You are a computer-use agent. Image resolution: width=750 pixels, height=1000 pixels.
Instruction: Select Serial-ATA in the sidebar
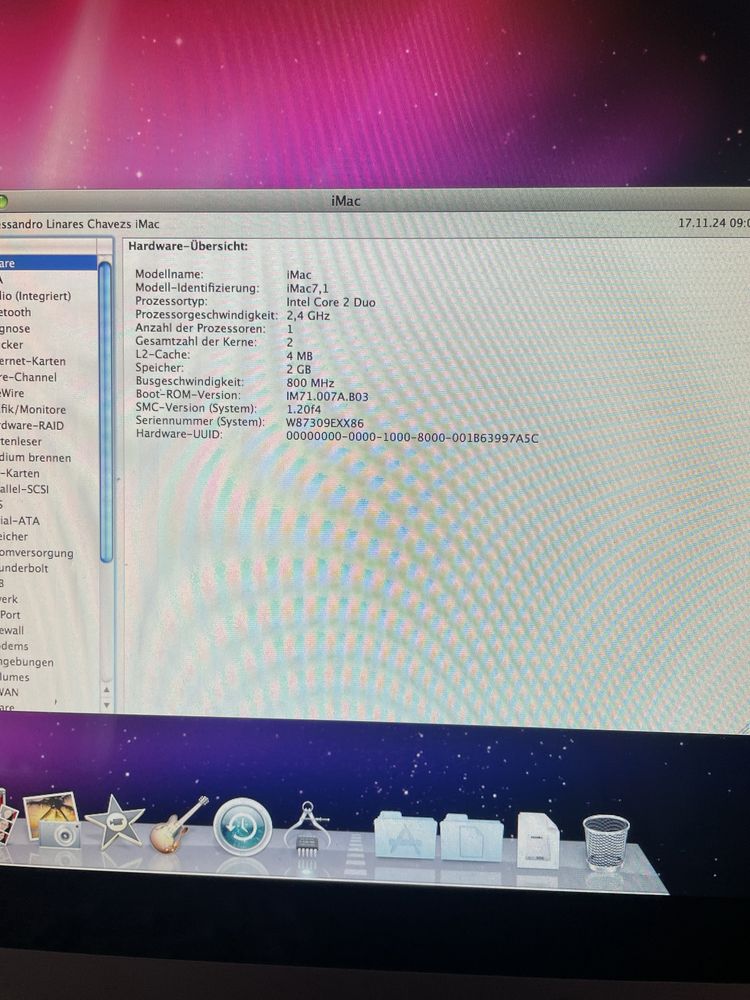[x=20, y=520]
